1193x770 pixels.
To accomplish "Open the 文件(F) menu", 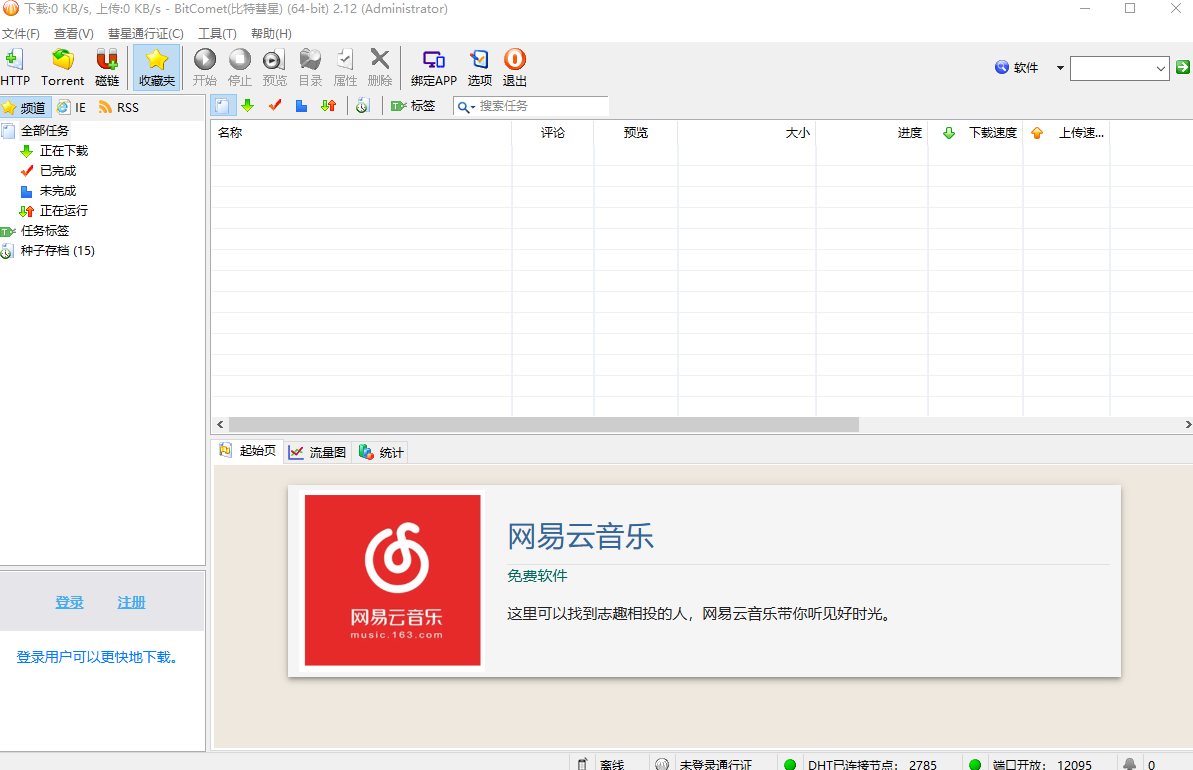I will [x=21, y=33].
